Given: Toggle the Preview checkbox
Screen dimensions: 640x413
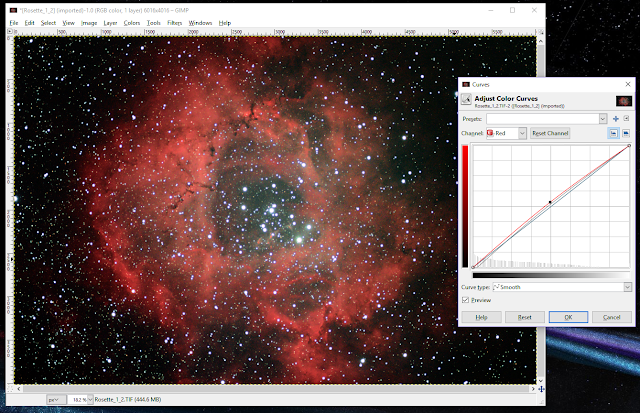Looking at the screenshot, I should click(x=465, y=300).
